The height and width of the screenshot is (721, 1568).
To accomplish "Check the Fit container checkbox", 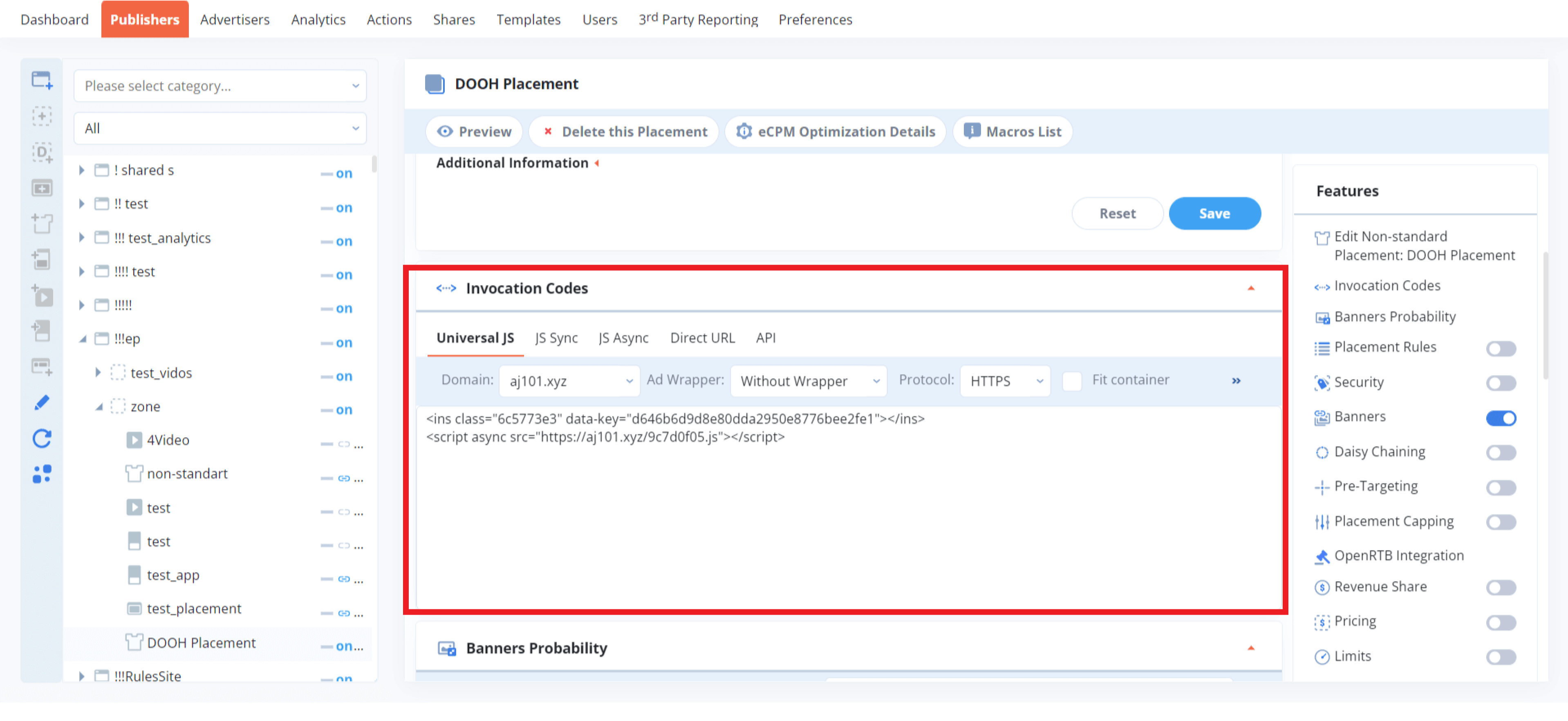I will click(x=1071, y=381).
